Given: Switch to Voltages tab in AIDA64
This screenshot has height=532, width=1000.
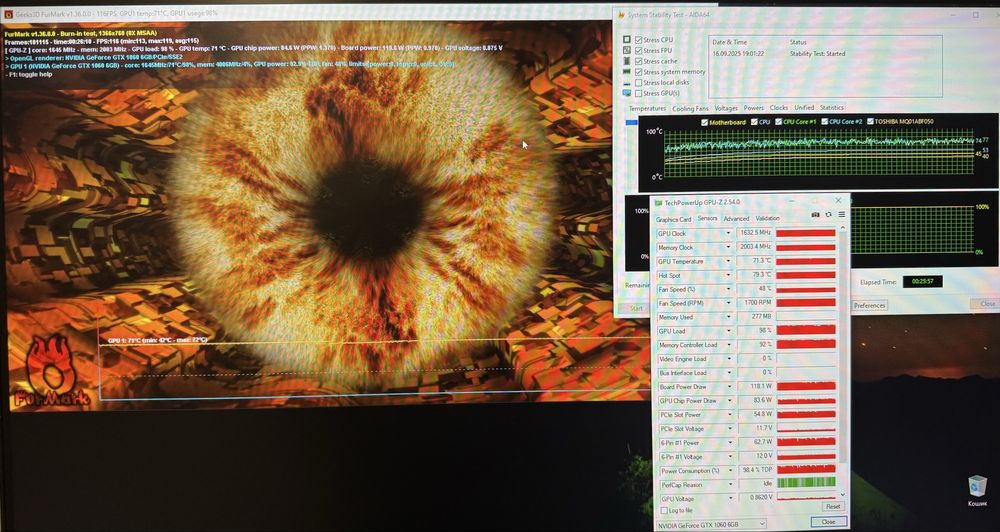Looking at the screenshot, I should pyautogui.click(x=726, y=108).
